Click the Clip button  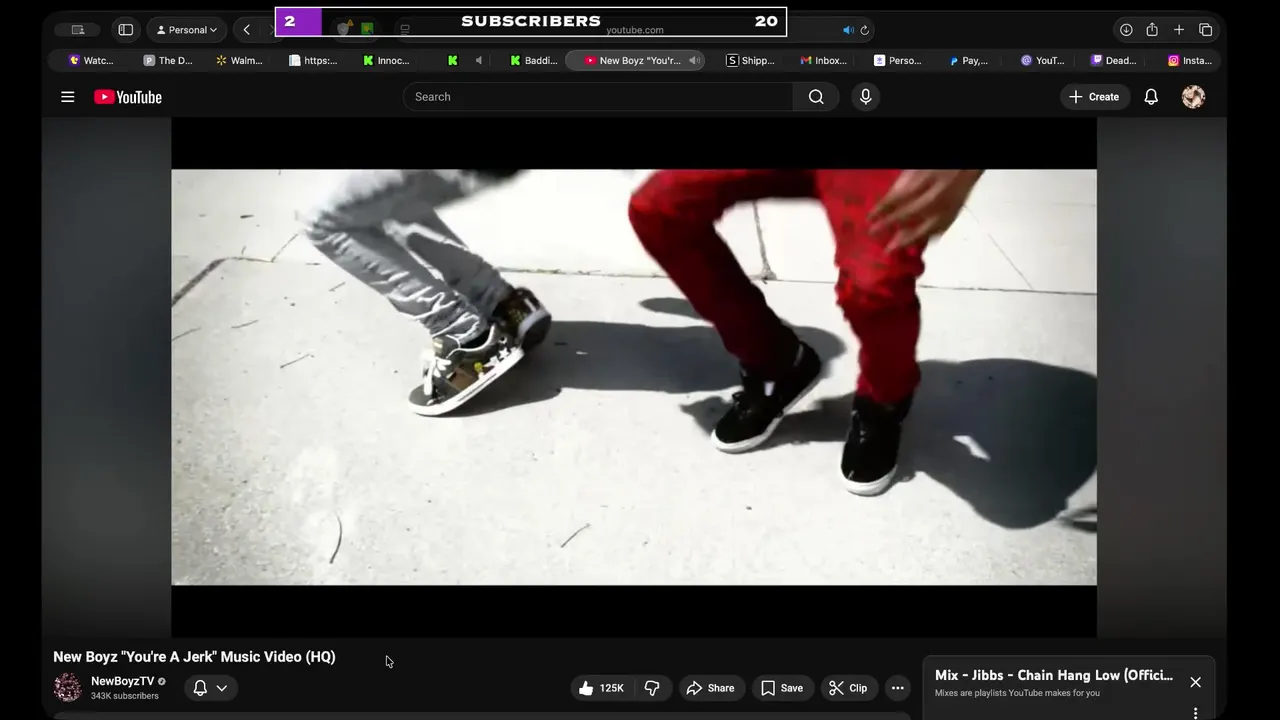tap(848, 688)
